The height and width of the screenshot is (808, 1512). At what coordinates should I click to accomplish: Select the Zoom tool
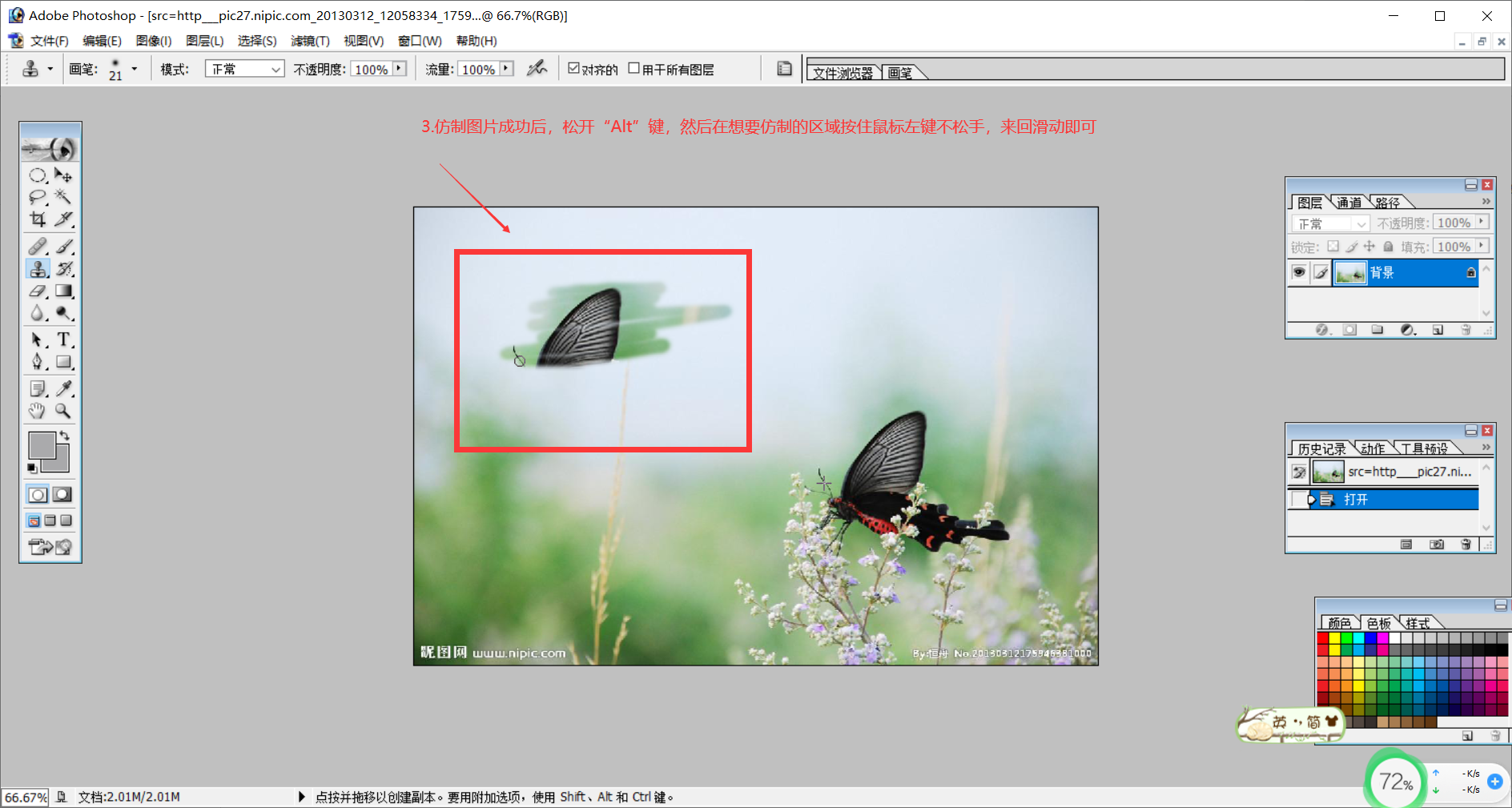[63, 411]
